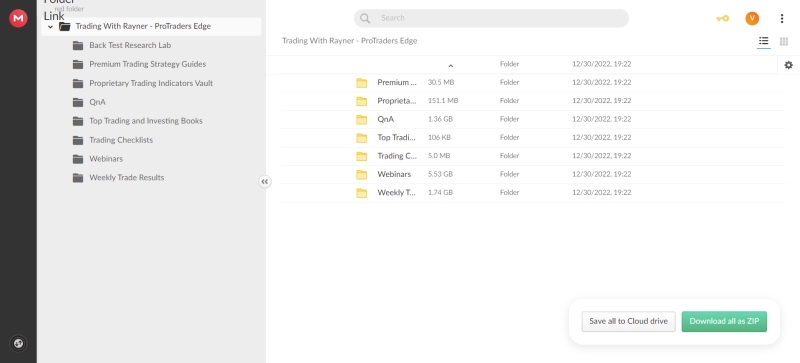Open Webinars folder in left tree
800x363 pixels.
(106, 159)
